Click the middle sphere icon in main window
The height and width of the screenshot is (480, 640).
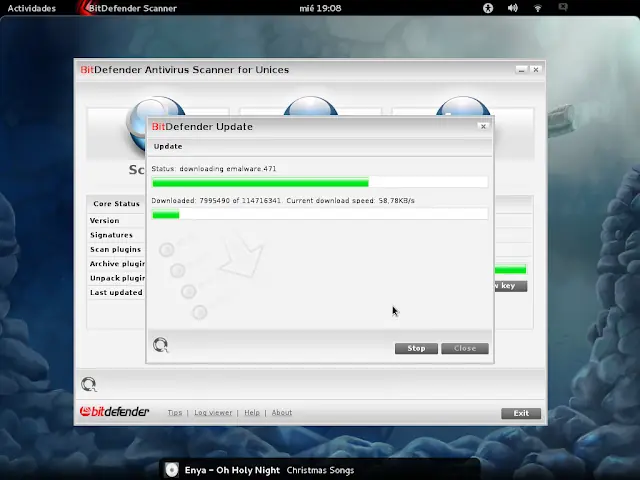pos(311,107)
